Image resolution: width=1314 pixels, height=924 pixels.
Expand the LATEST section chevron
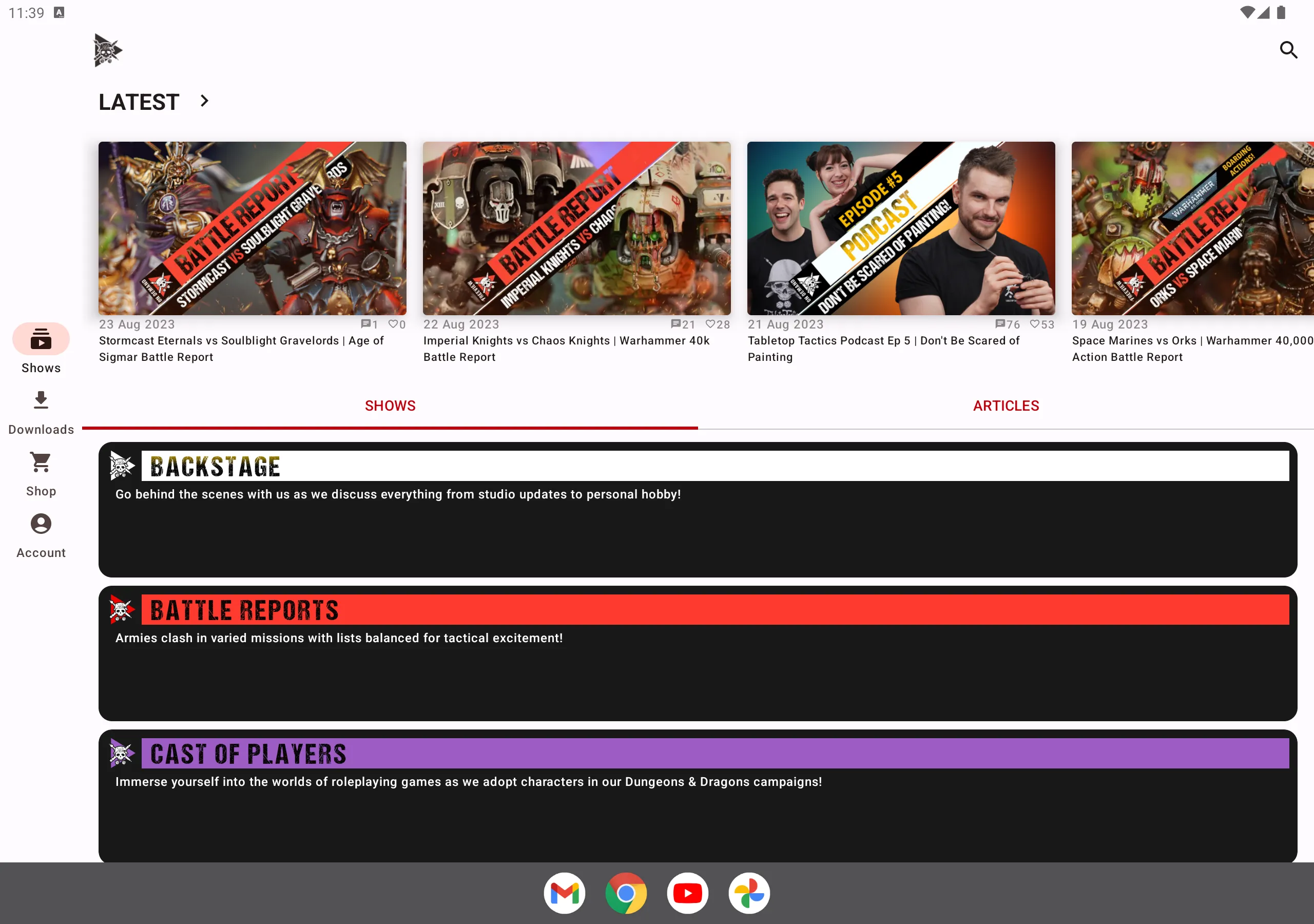pos(205,100)
